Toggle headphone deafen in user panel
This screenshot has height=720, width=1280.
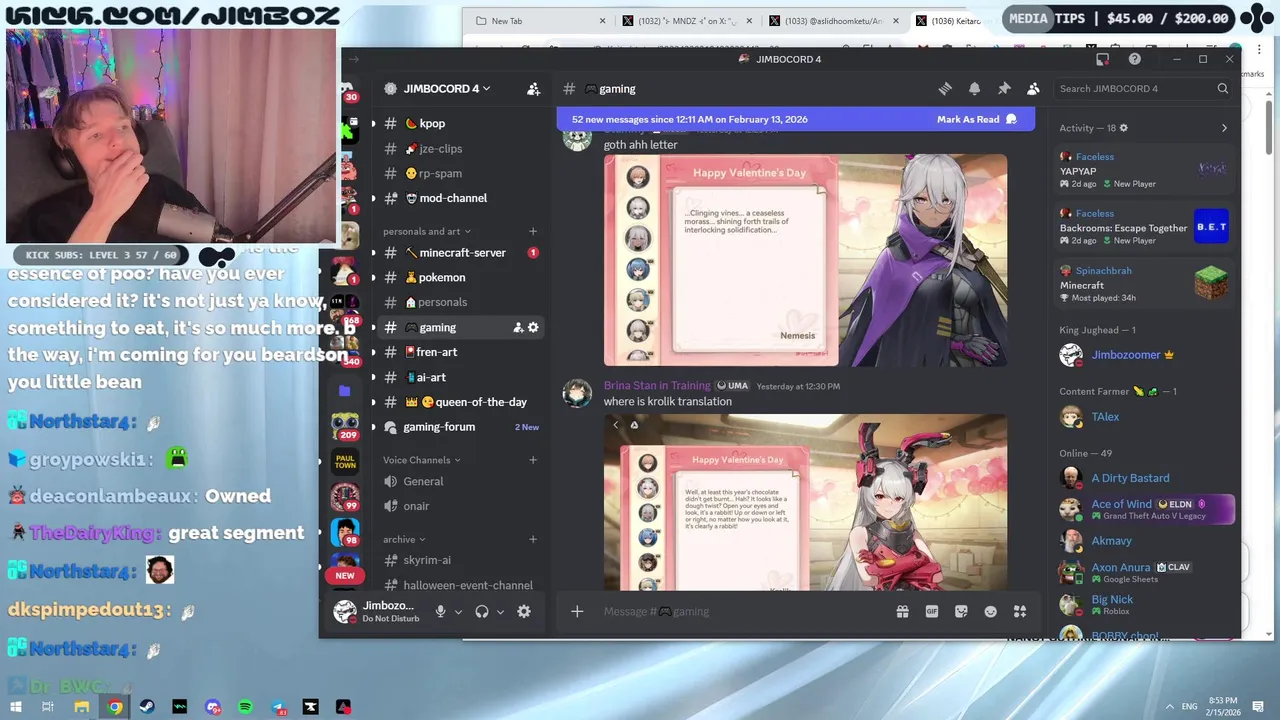coord(482,612)
